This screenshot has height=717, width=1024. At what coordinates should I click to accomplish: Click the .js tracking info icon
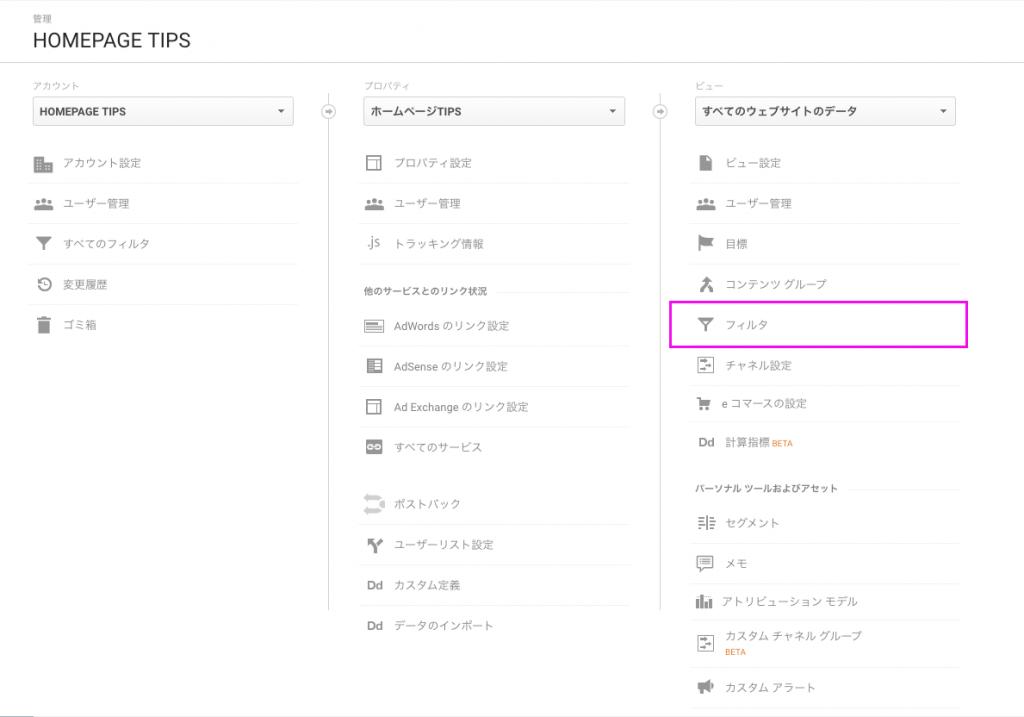[x=374, y=244]
